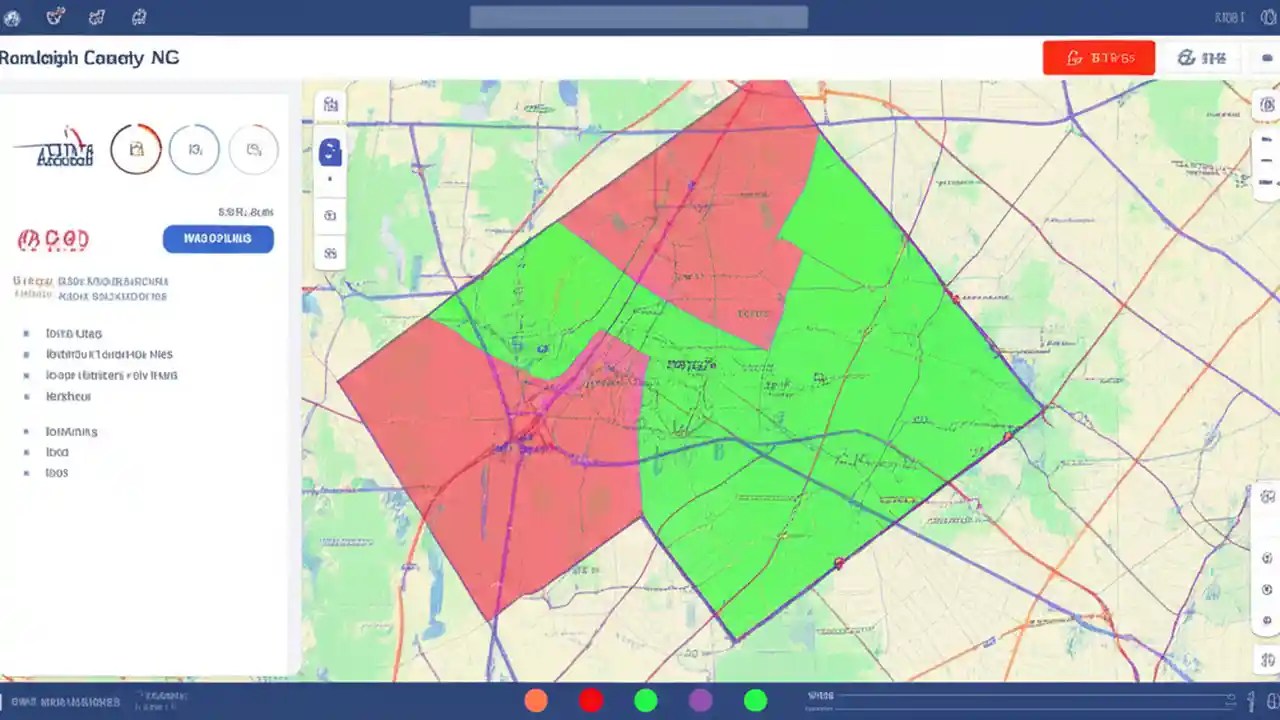Screen dimensions: 1280x720
Task: Toggle the middle circular indicator in the left panel
Action: click(195, 149)
